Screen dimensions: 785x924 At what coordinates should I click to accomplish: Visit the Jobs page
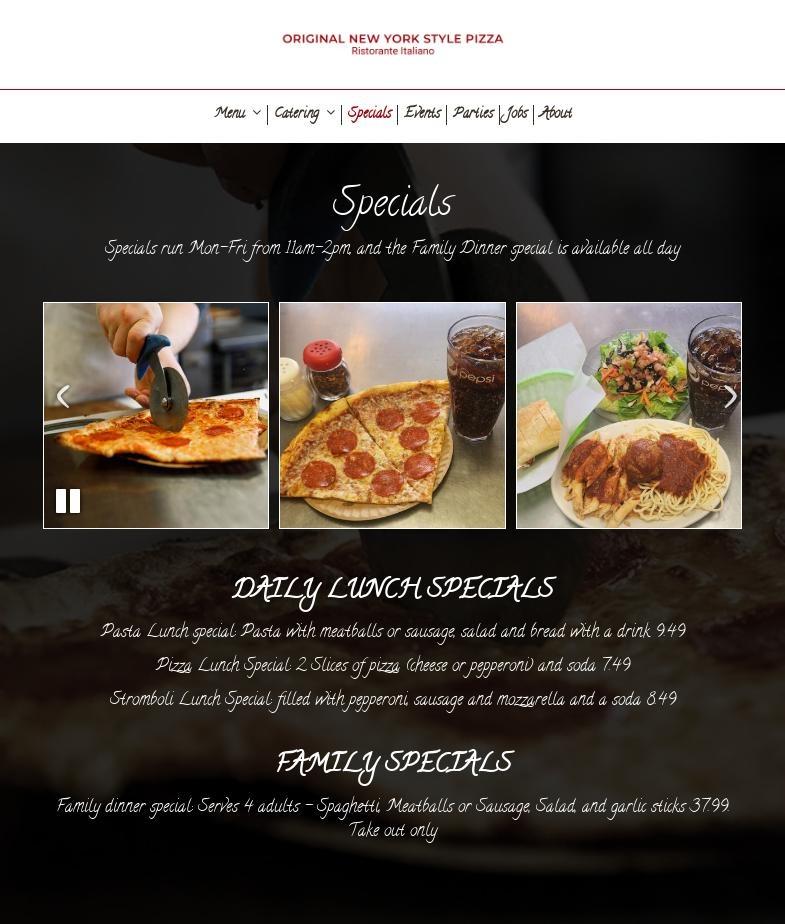[516, 113]
